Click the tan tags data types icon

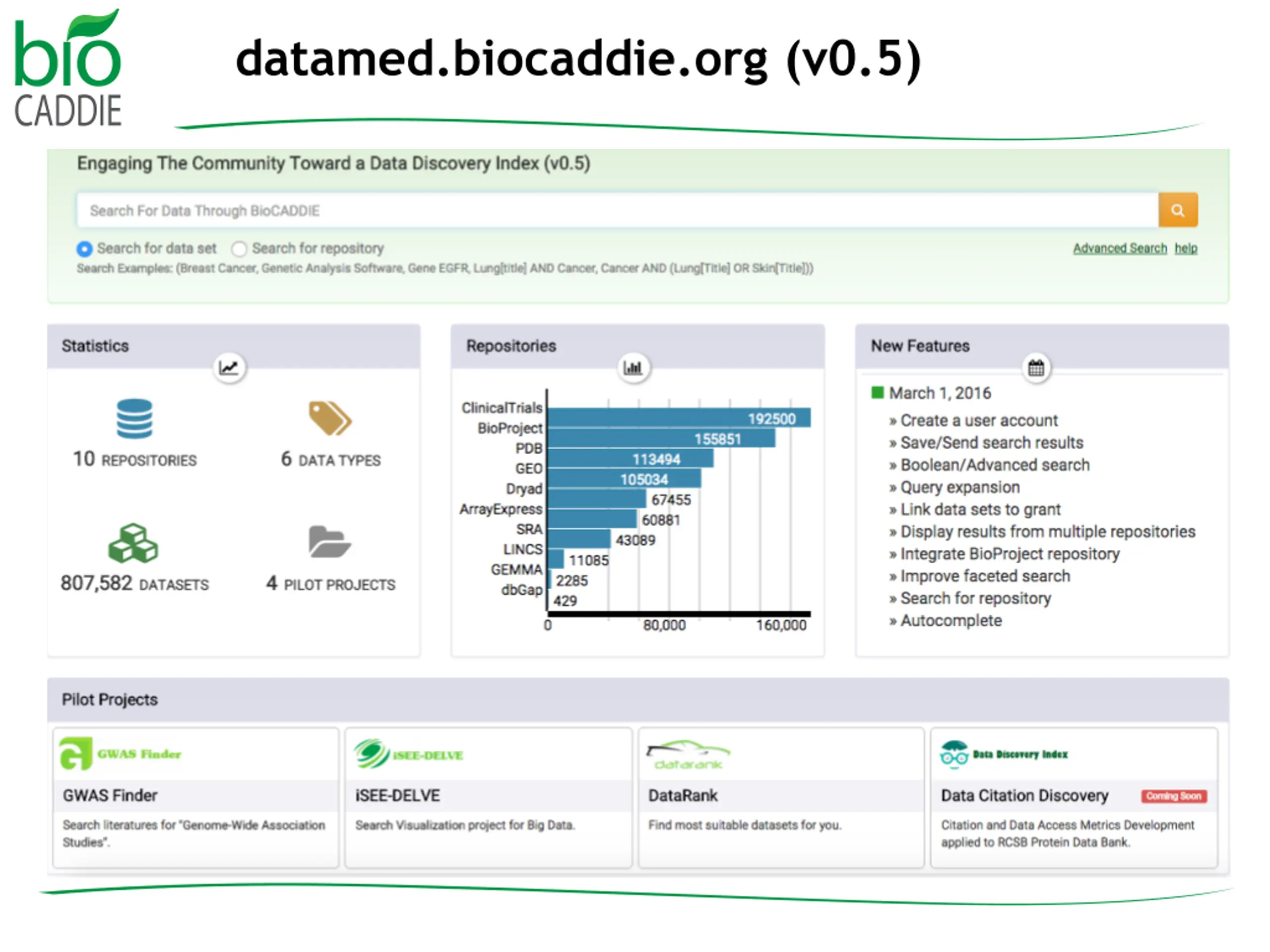(x=329, y=418)
